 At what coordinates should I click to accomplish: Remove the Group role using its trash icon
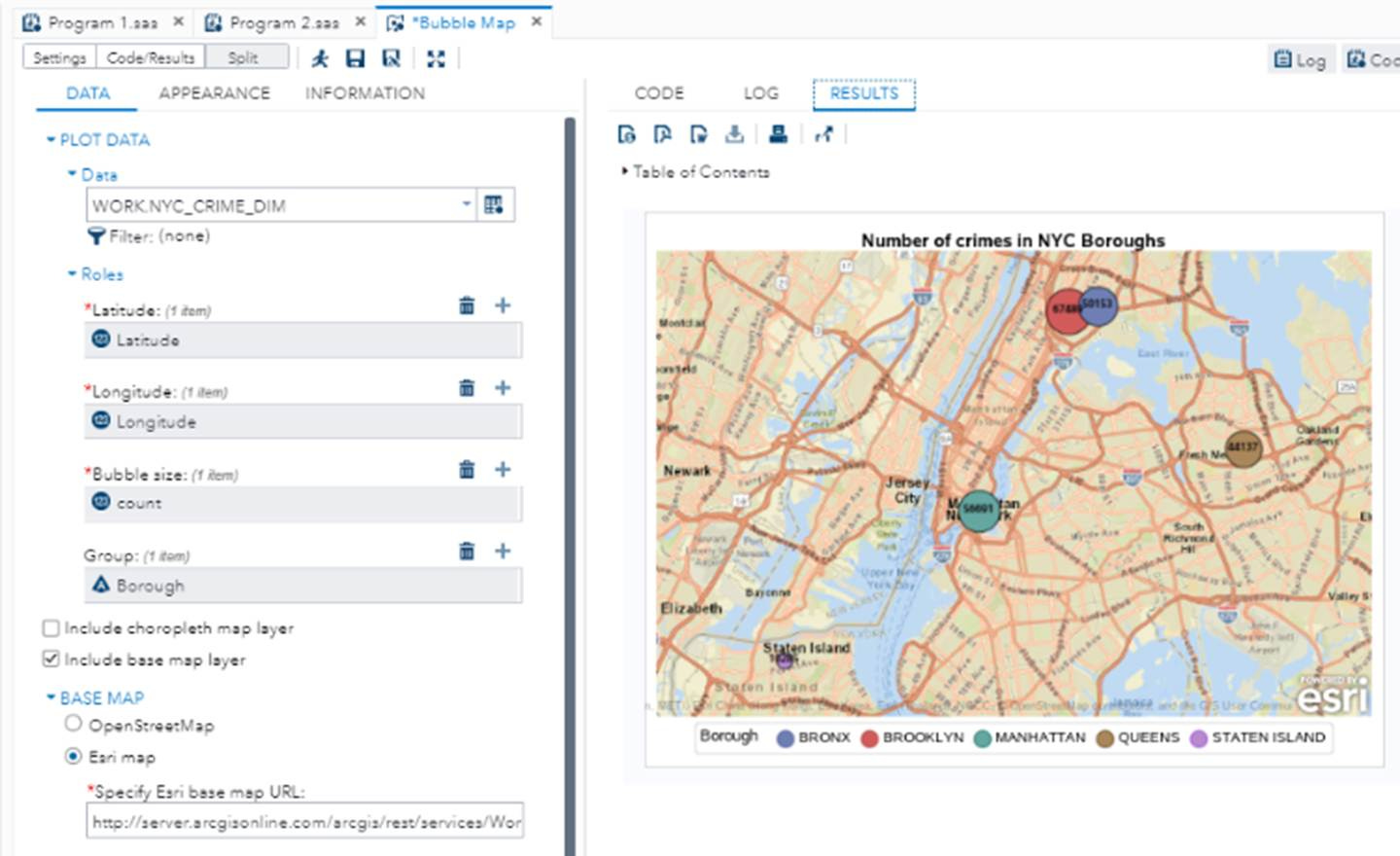467,551
